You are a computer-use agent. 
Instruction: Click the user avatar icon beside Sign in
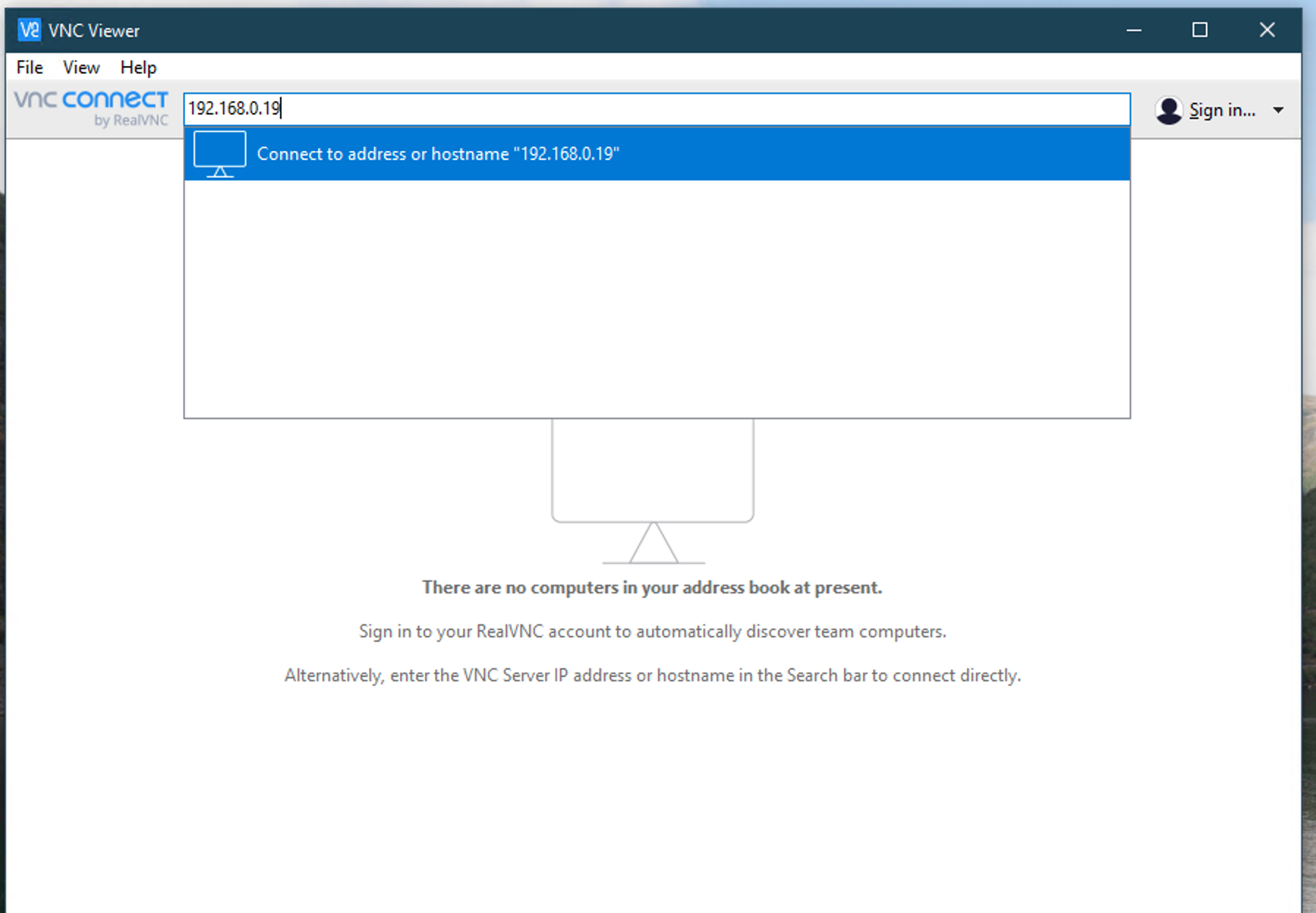pyautogui.click(x=1169, y=111)
